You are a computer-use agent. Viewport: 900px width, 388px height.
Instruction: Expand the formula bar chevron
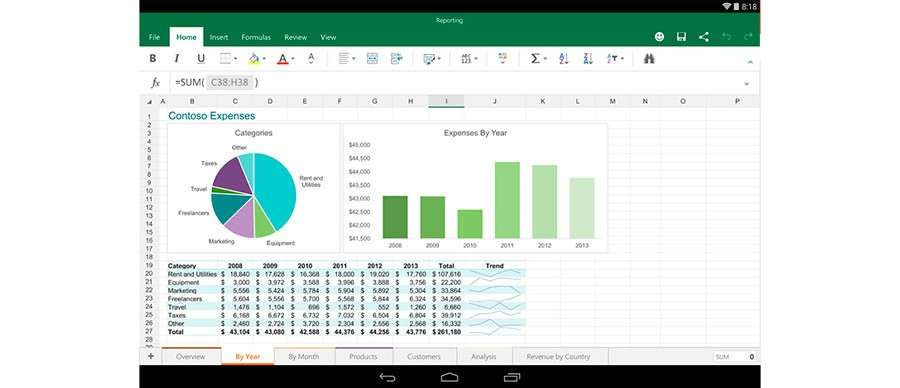(x=747, y=84)
